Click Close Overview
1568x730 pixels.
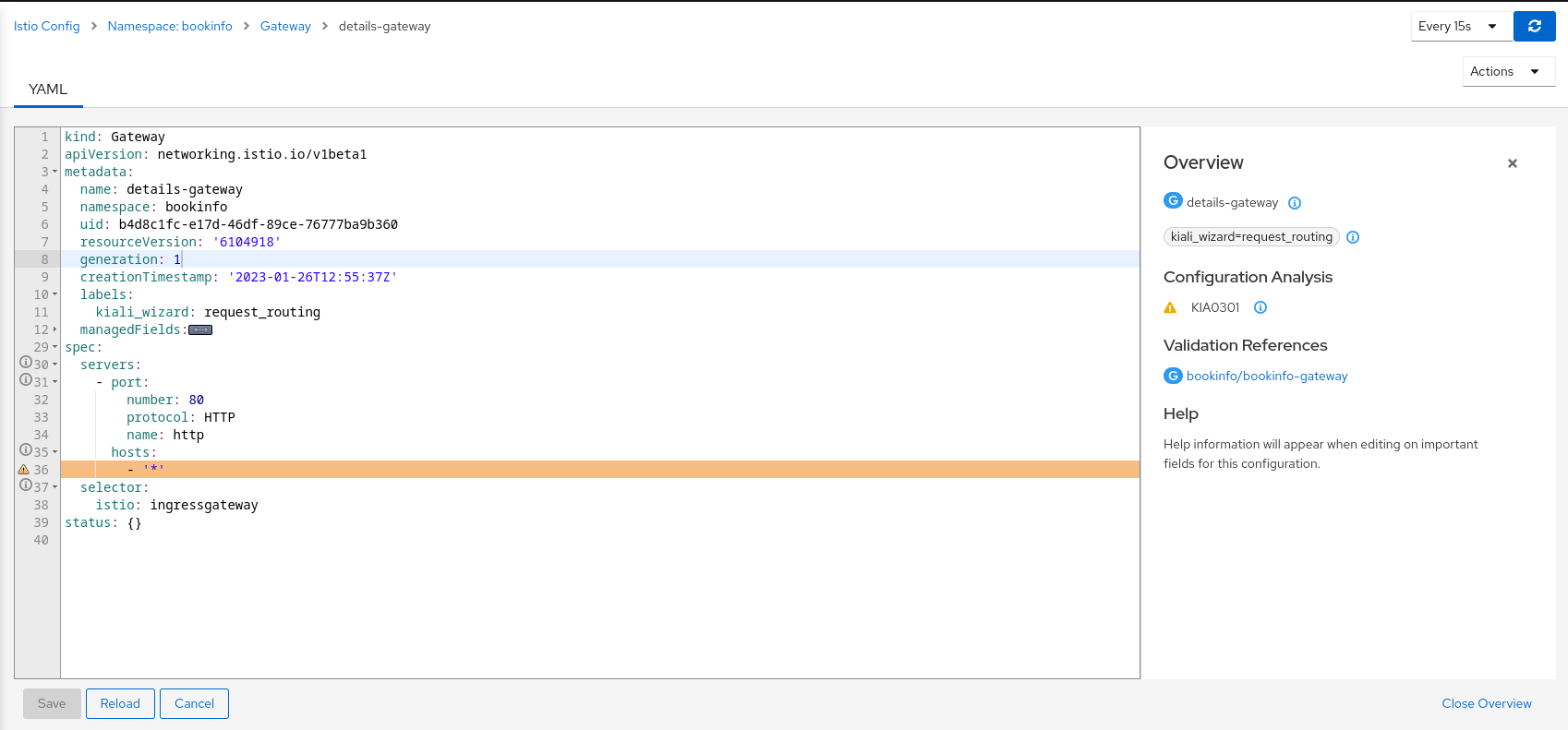point(1486,703)
